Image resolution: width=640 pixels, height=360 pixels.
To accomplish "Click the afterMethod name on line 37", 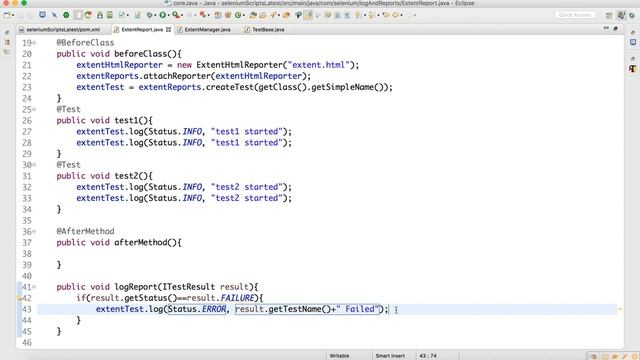I will 140,242.
